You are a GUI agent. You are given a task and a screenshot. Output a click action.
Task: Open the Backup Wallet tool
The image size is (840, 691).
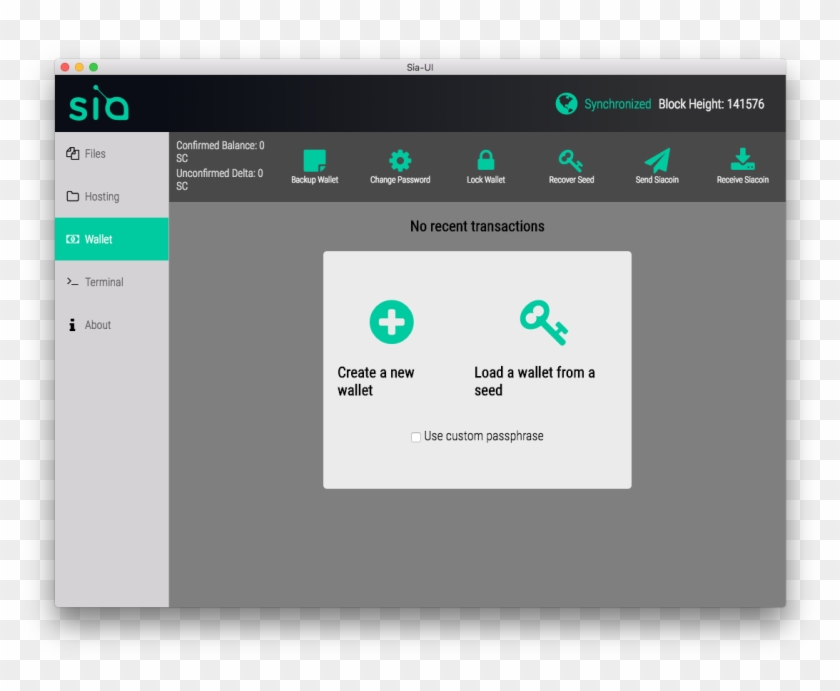point(314,160)
